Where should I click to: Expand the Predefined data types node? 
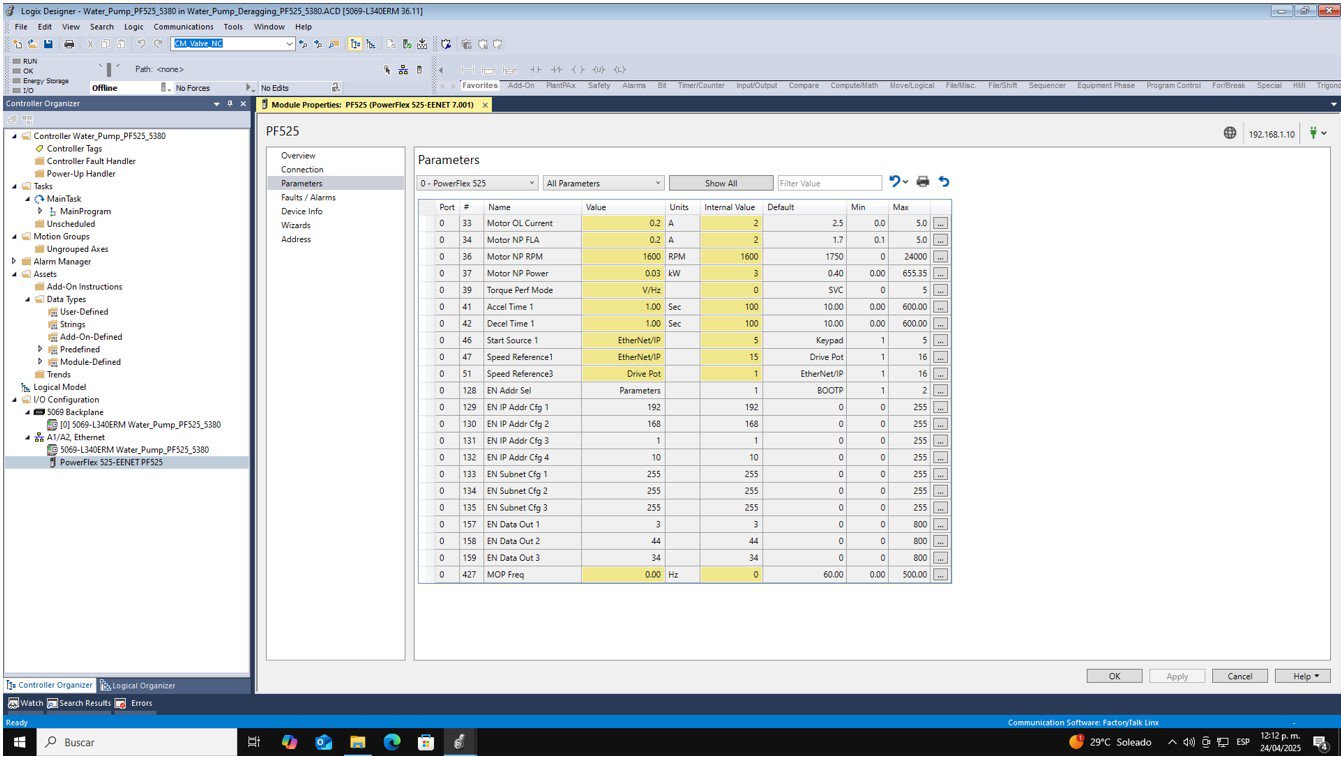[x=40, y=349]
